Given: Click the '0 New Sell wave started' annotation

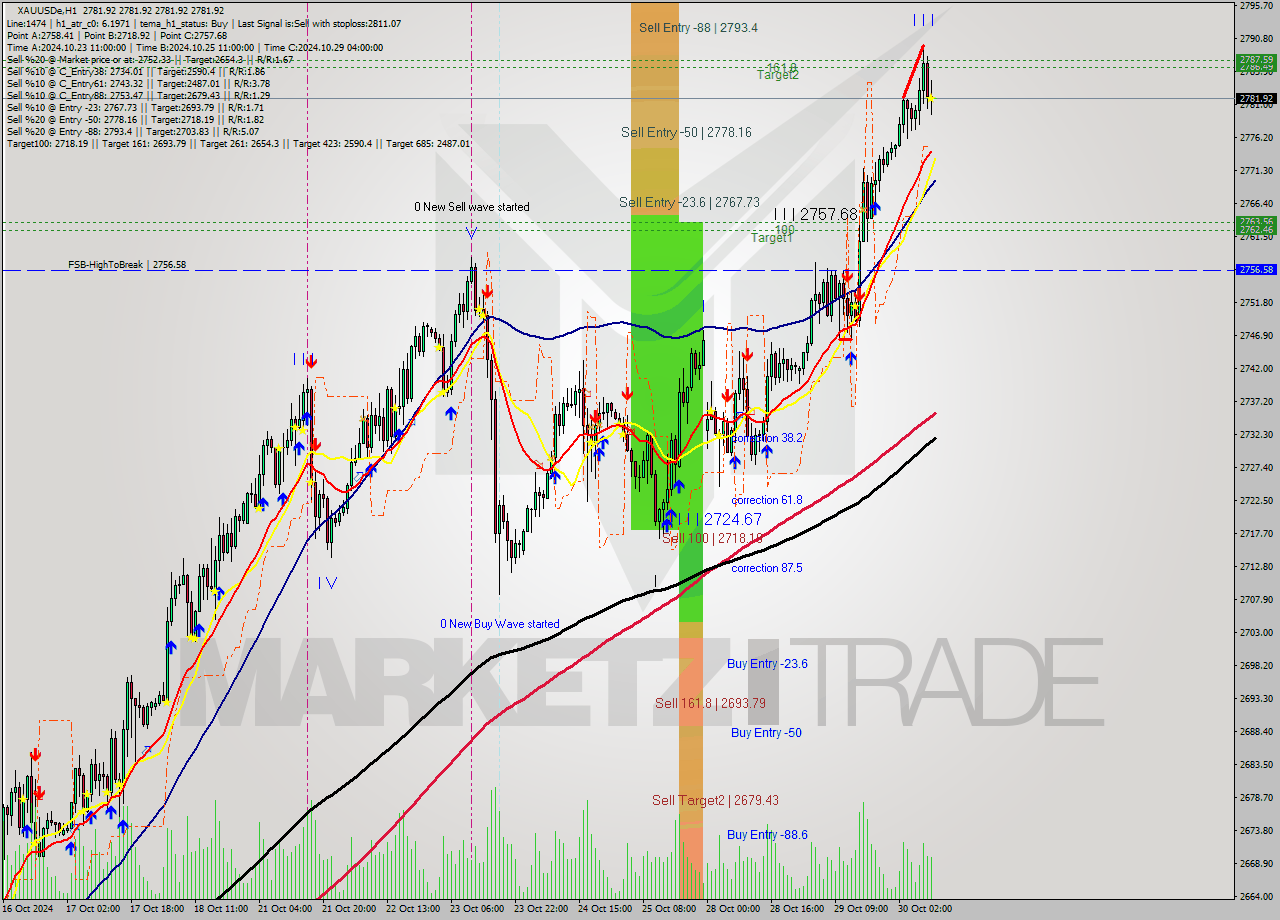Looking at the screenshot, I should 472,207.
